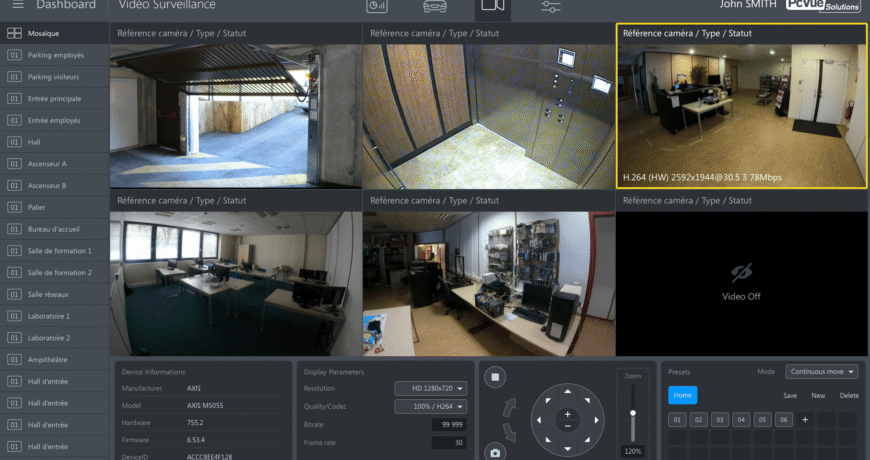Open the Resolution dropdown HD 1280x720

point(431,388)
